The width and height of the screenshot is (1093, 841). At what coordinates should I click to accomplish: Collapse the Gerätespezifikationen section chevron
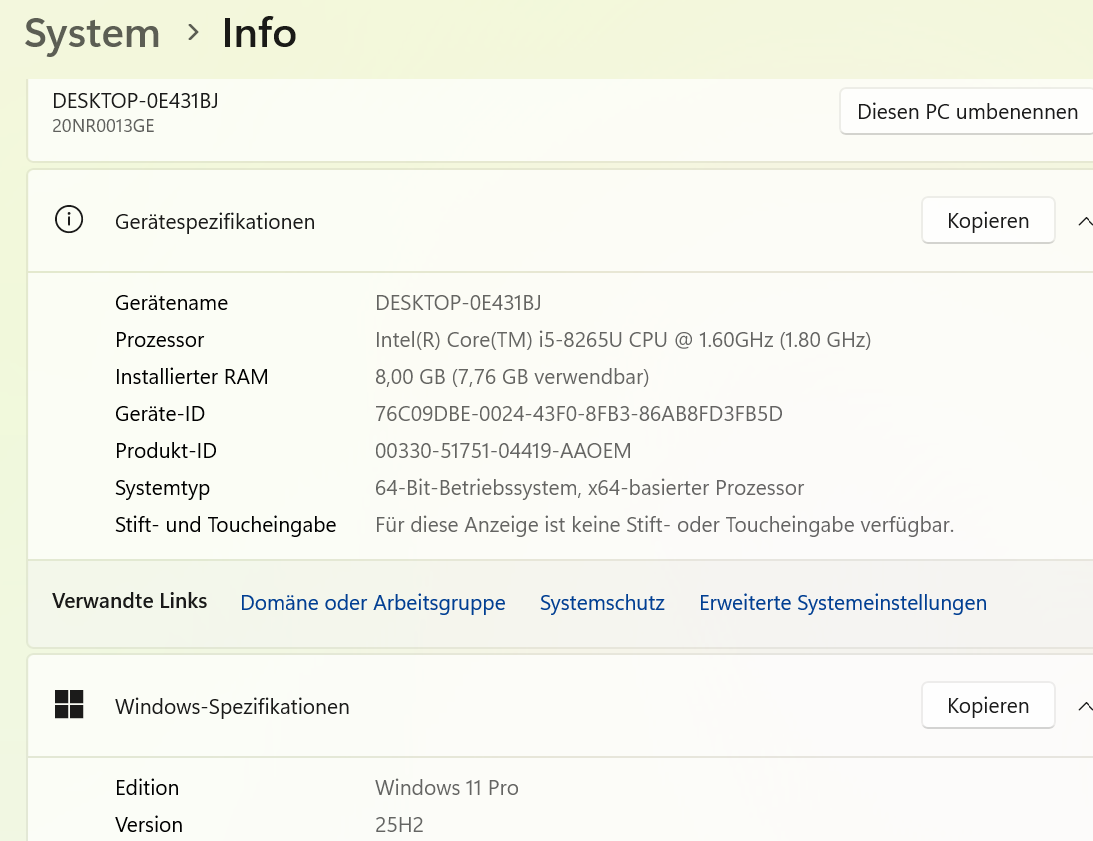[x=1085, y=221]
